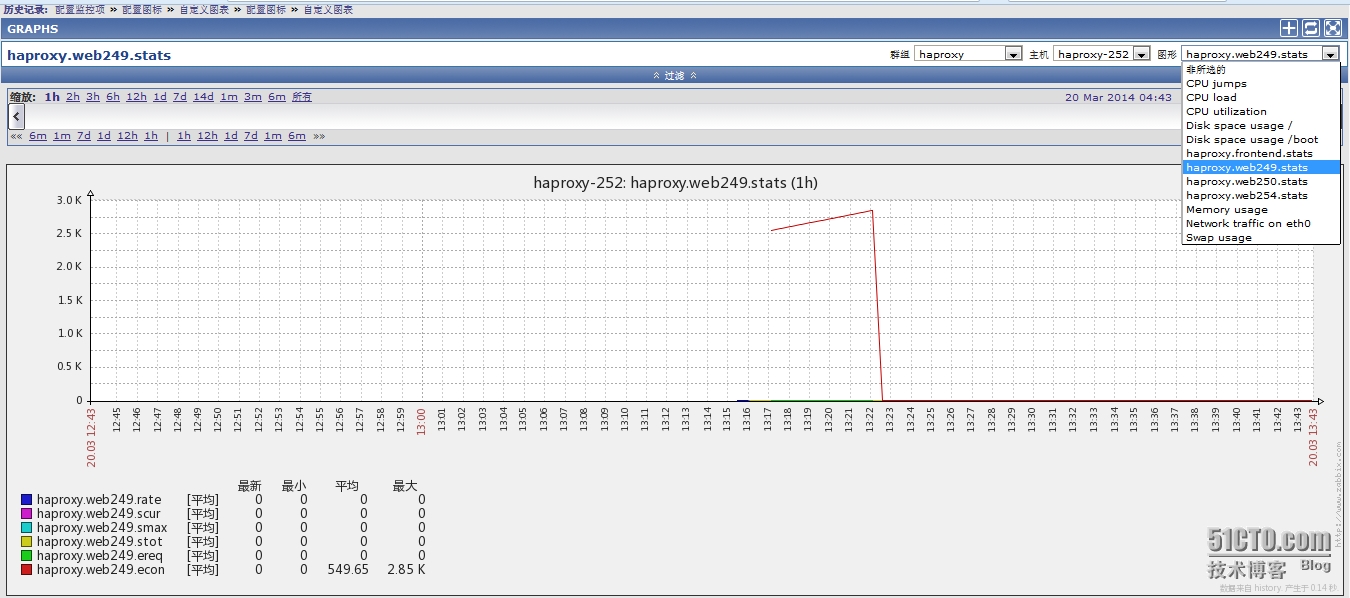
Task: Click the 13:00 red x-axis label
Action: pyautogui.click(x=421, y=420)
